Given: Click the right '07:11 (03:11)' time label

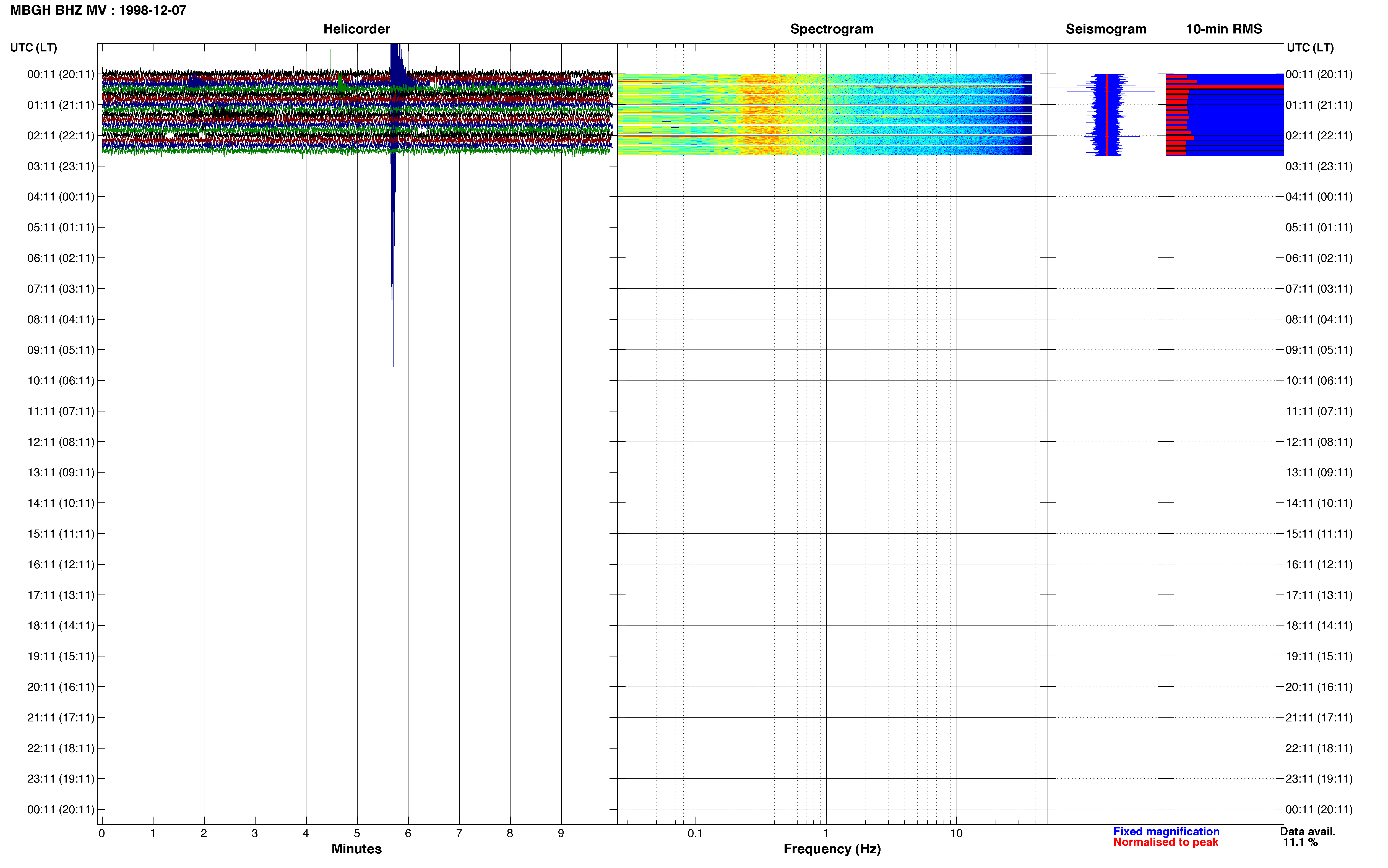Looking at the screenshot, I should coord(1319,288).
